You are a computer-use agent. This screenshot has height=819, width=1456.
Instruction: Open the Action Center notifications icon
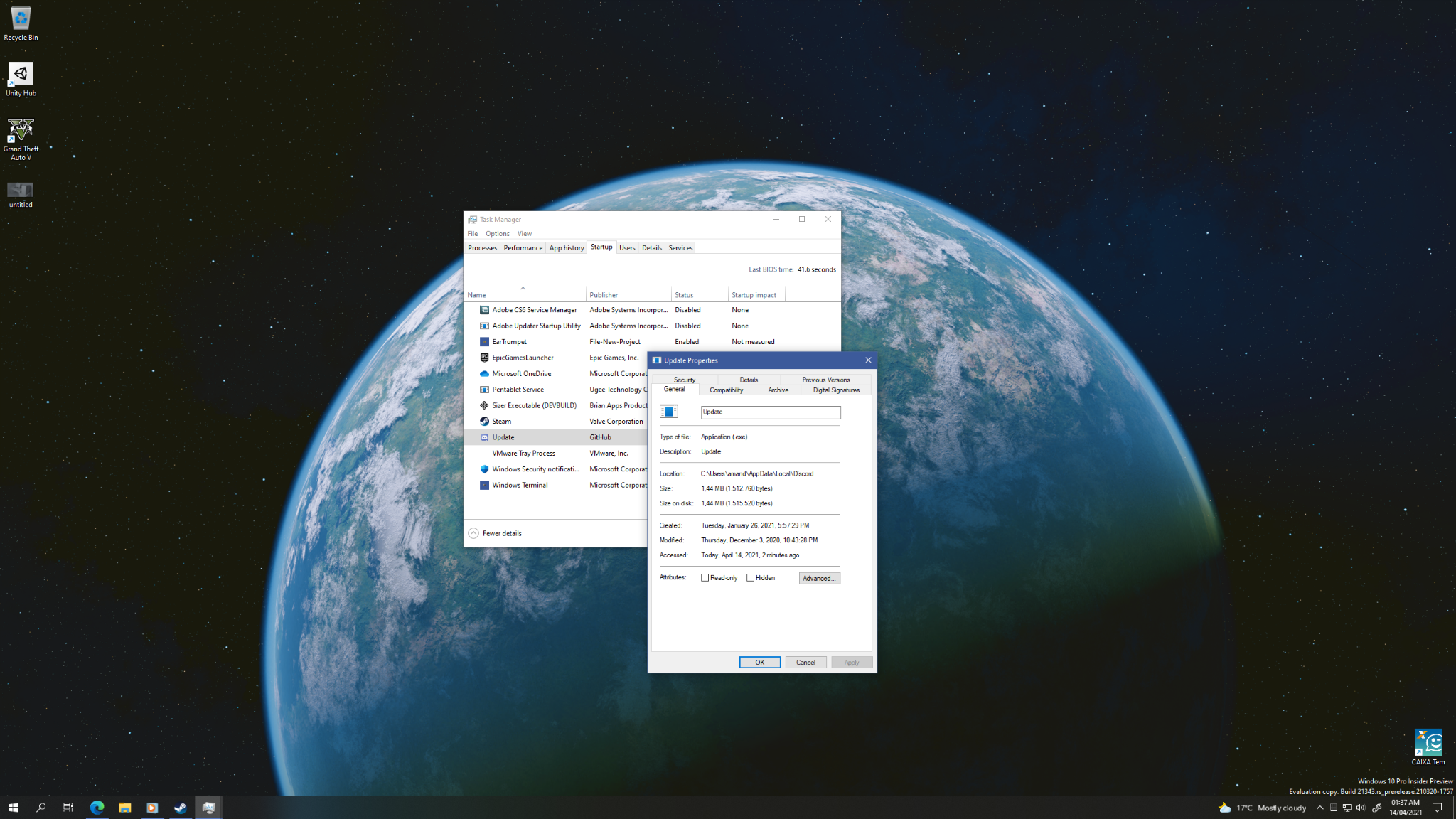(x=1437, y=808)
